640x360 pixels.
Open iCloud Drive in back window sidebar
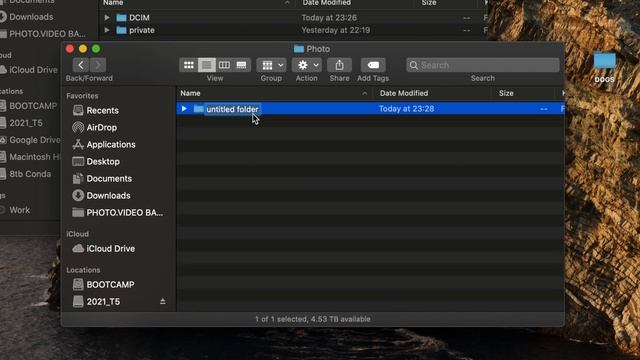tap(33, 70)
